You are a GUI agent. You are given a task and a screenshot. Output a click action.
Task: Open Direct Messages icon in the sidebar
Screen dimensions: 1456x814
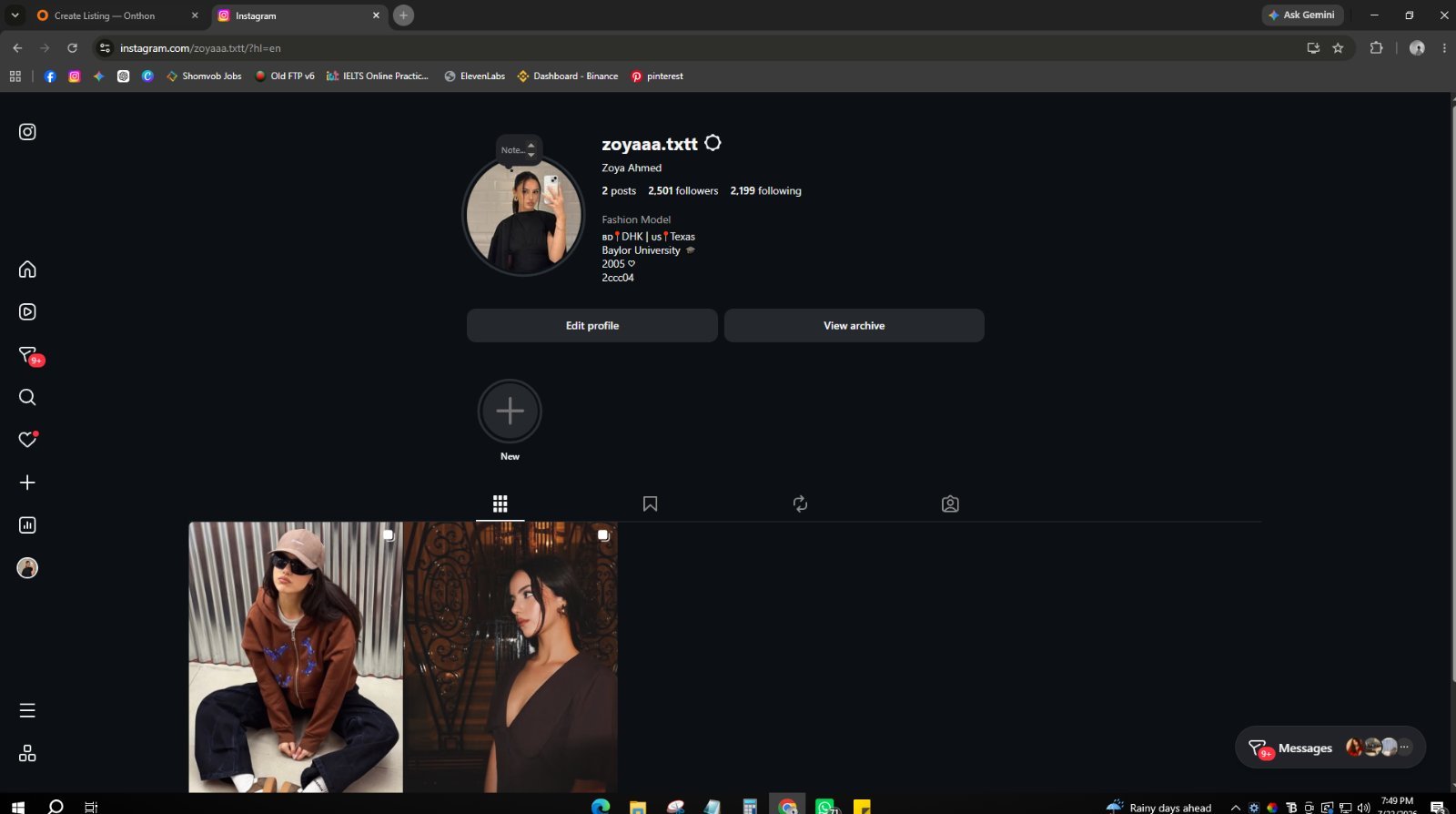click(28, 355)
